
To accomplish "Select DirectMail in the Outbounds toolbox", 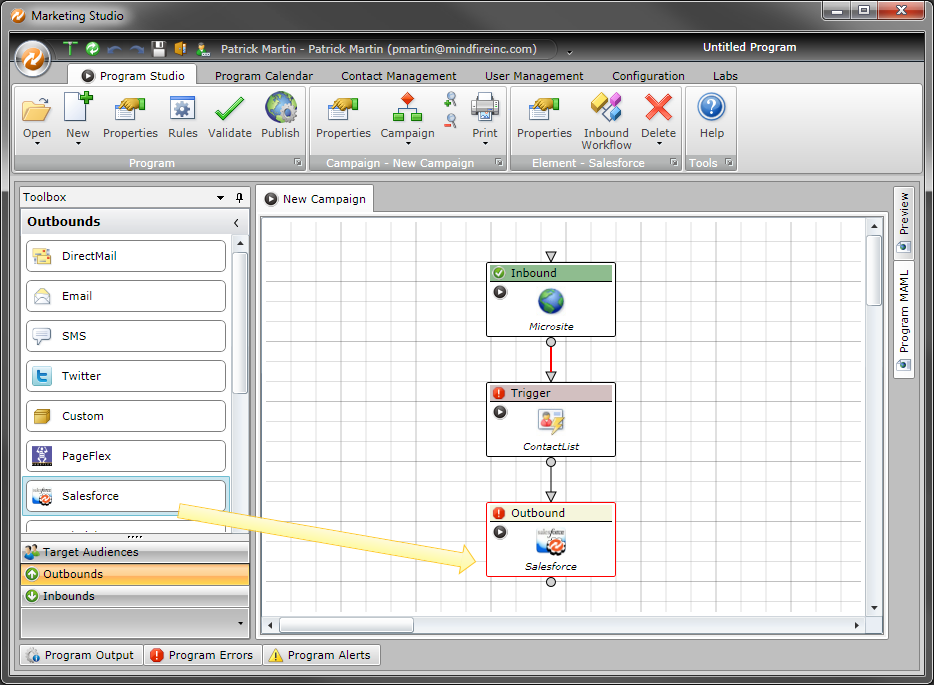I will tap(126, 256).
